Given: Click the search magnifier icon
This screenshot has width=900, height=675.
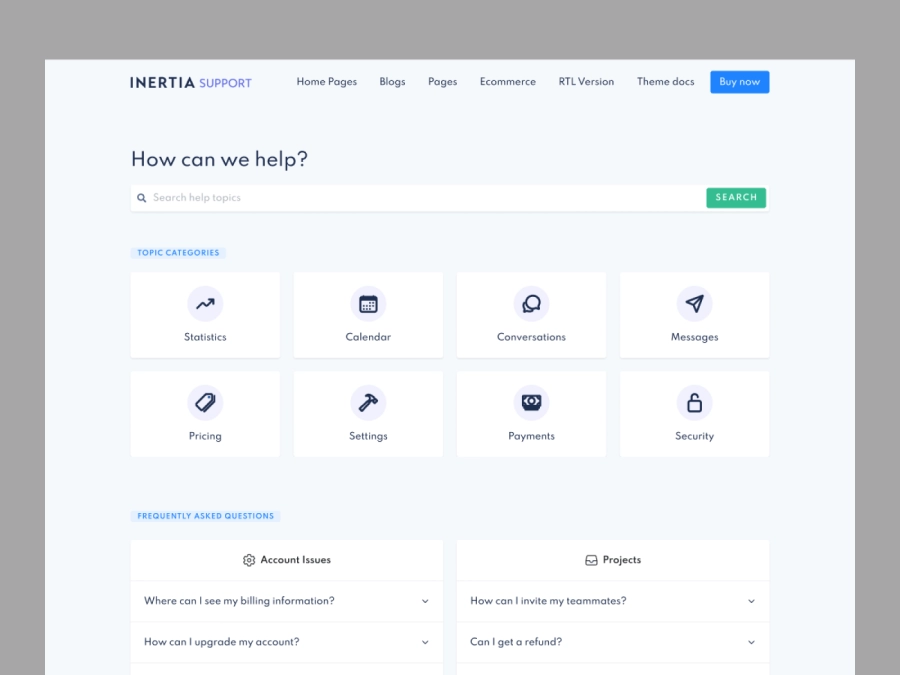Looking at the screenshot, I should point(142,197).
